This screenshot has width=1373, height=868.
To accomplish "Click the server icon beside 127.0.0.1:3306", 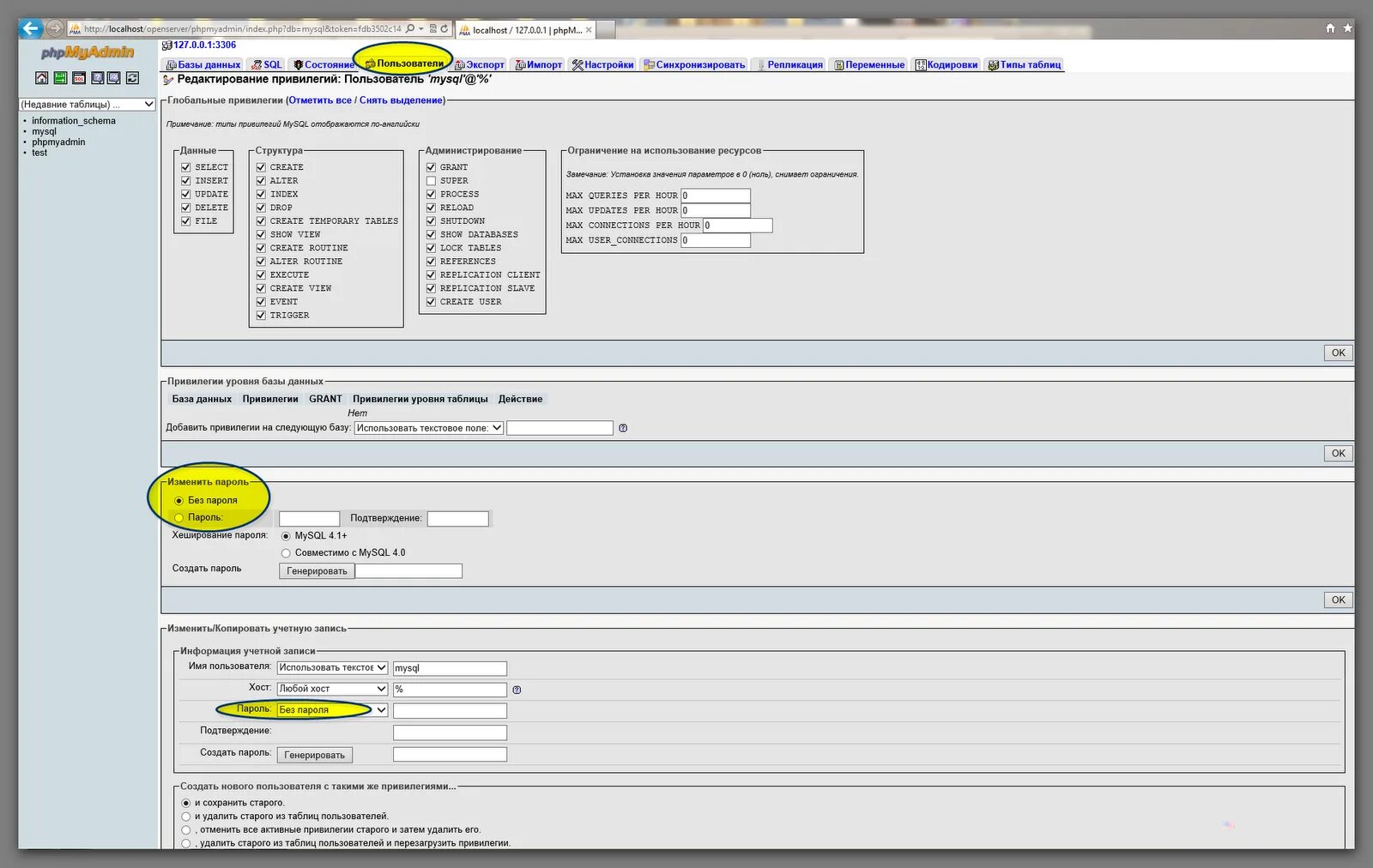I will 166,45.
